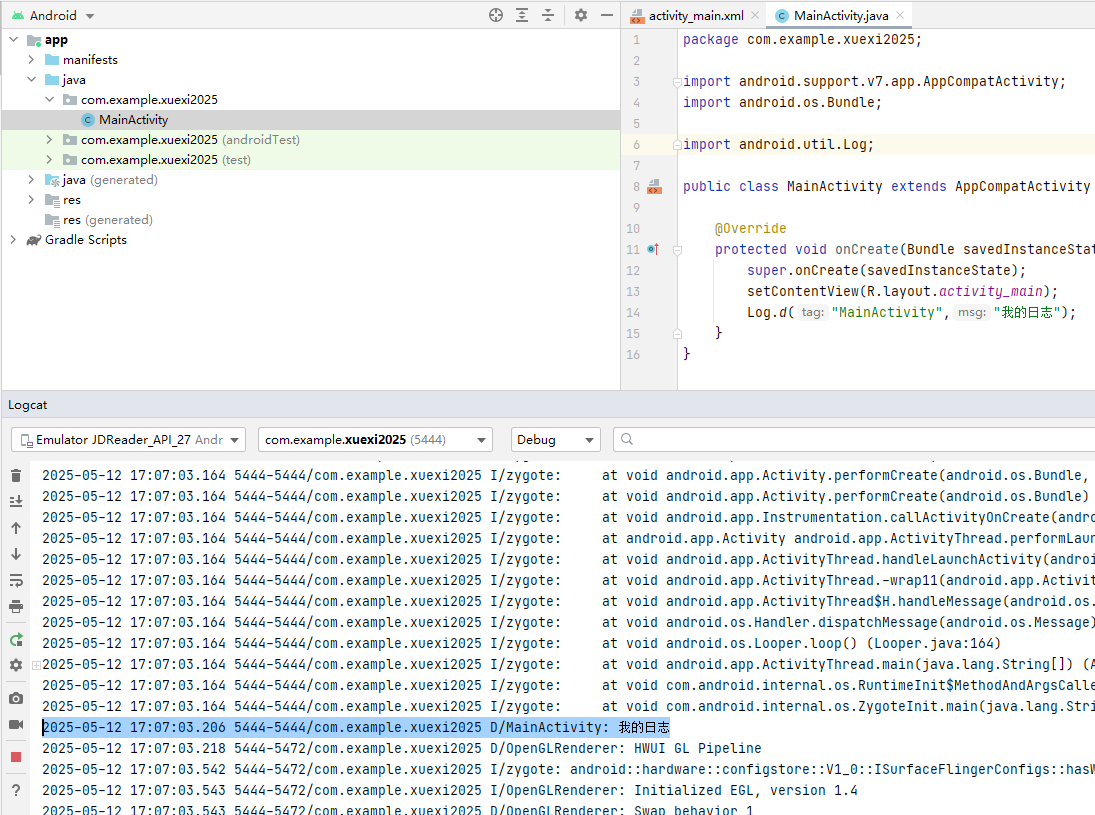Collapse the java folder
Viewport: 1095px width, 815px height.
pyautogui.click(x=31, y=80)
